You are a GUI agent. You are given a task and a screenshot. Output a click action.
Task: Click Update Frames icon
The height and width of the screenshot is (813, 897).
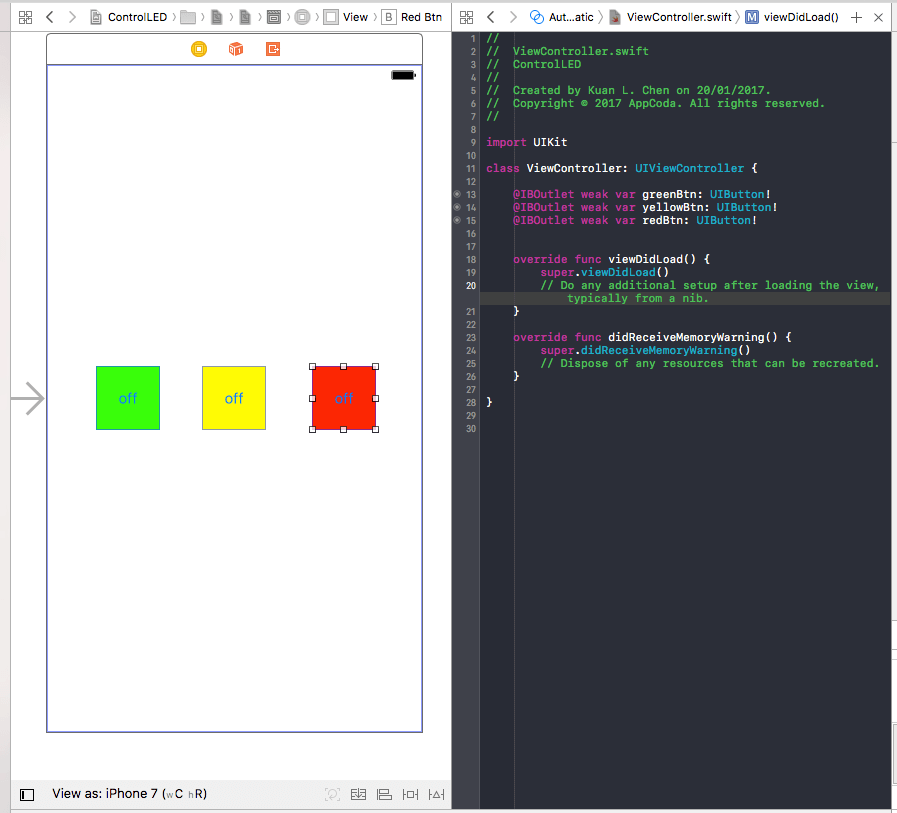(x=332, y=794)
